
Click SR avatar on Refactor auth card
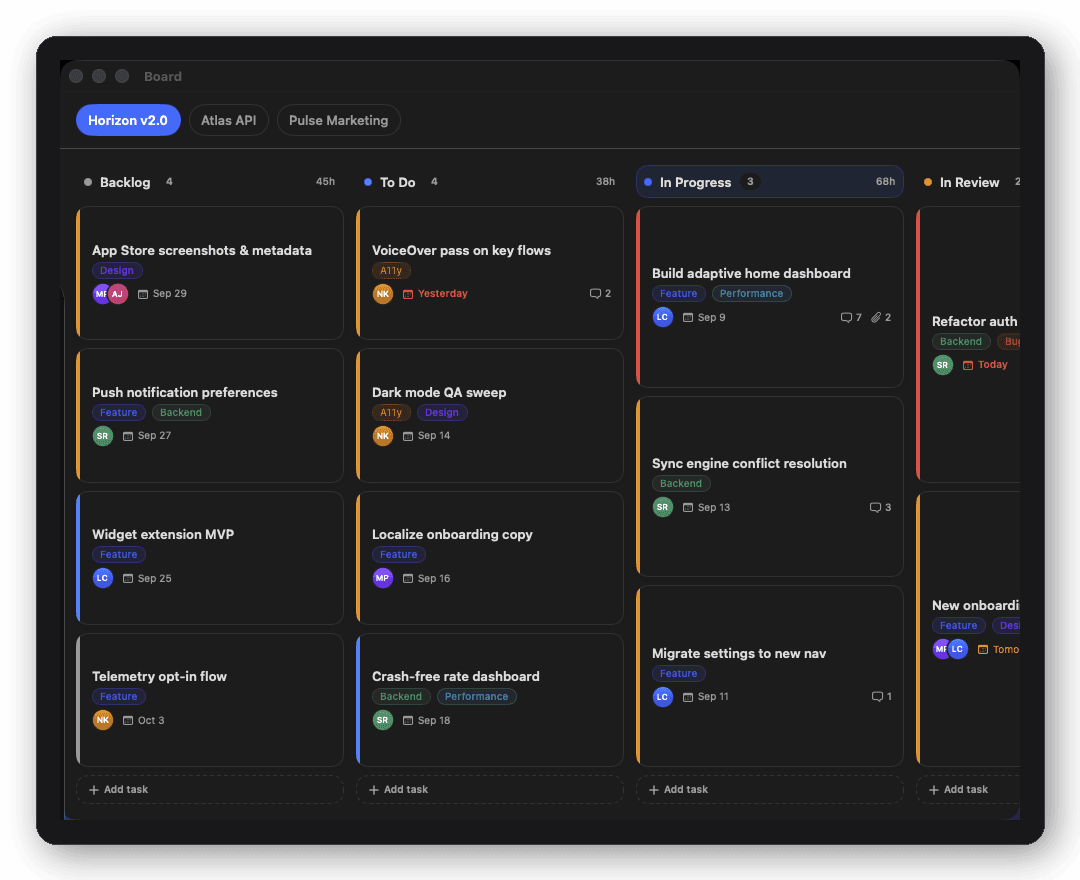coord(943,365)
